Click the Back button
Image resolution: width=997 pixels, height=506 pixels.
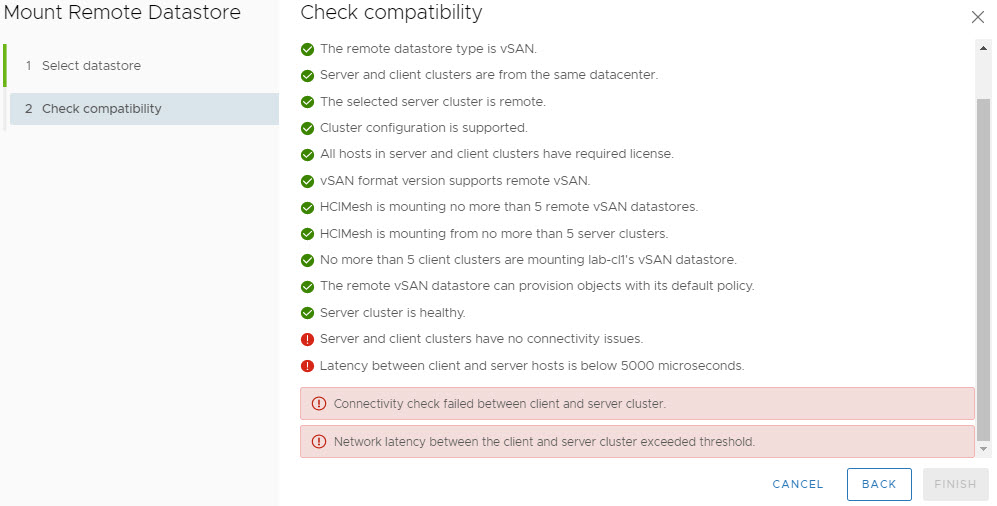879,484
